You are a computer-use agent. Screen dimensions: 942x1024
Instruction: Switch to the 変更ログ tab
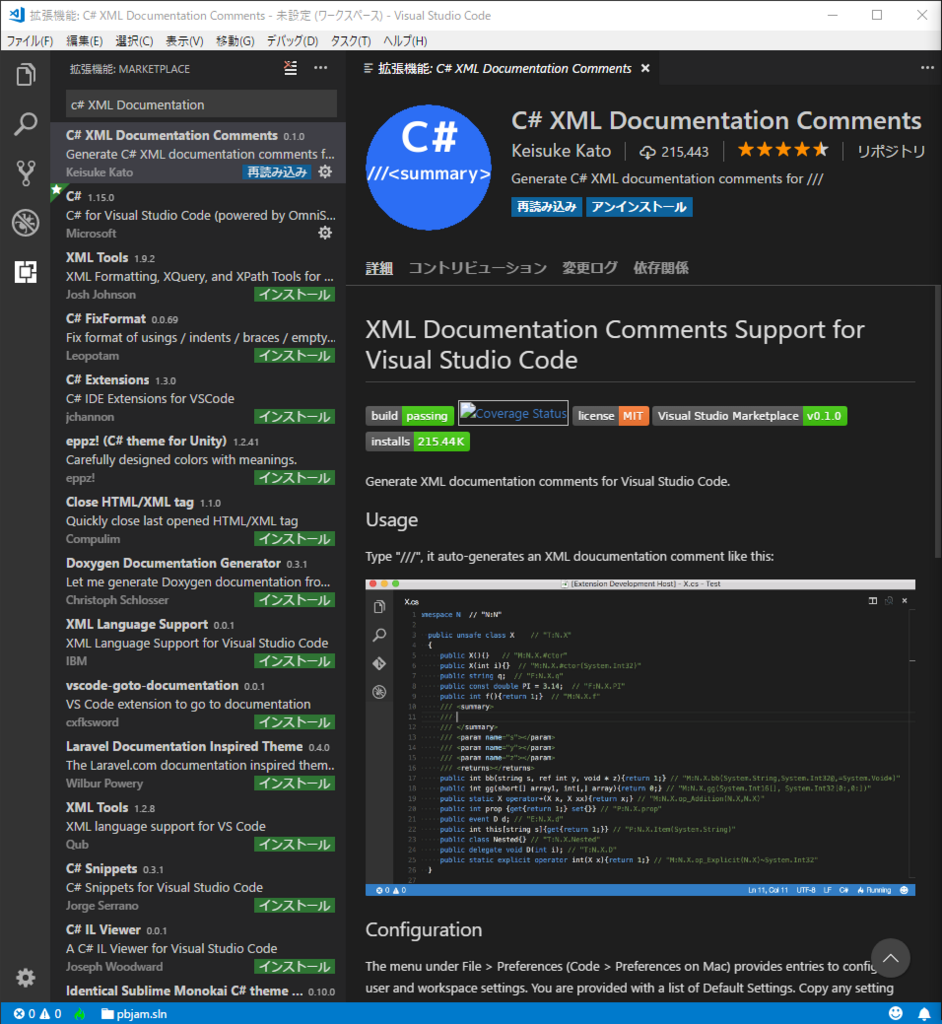pos(588,268)
